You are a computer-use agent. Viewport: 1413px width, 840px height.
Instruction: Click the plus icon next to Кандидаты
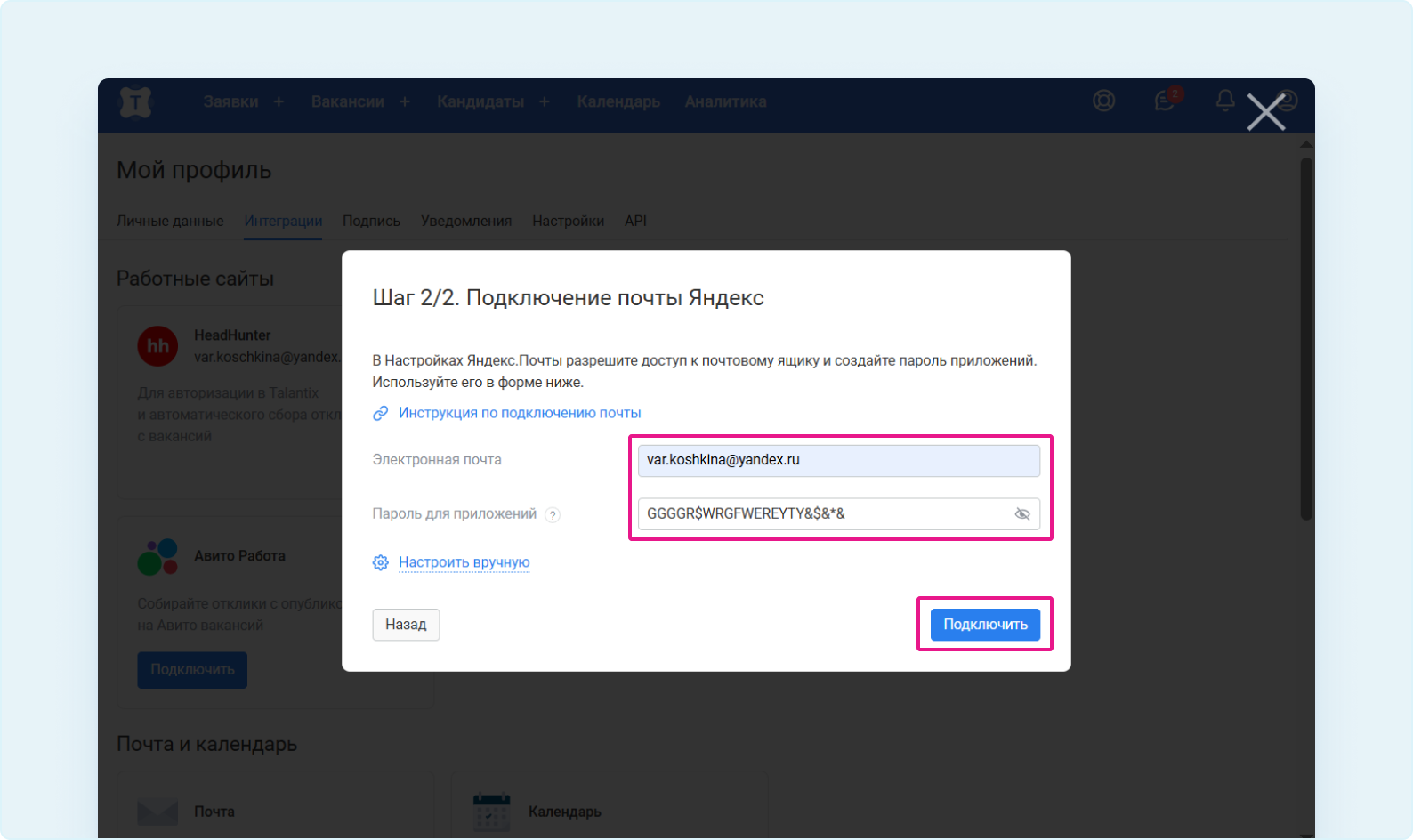pos(545,102)
